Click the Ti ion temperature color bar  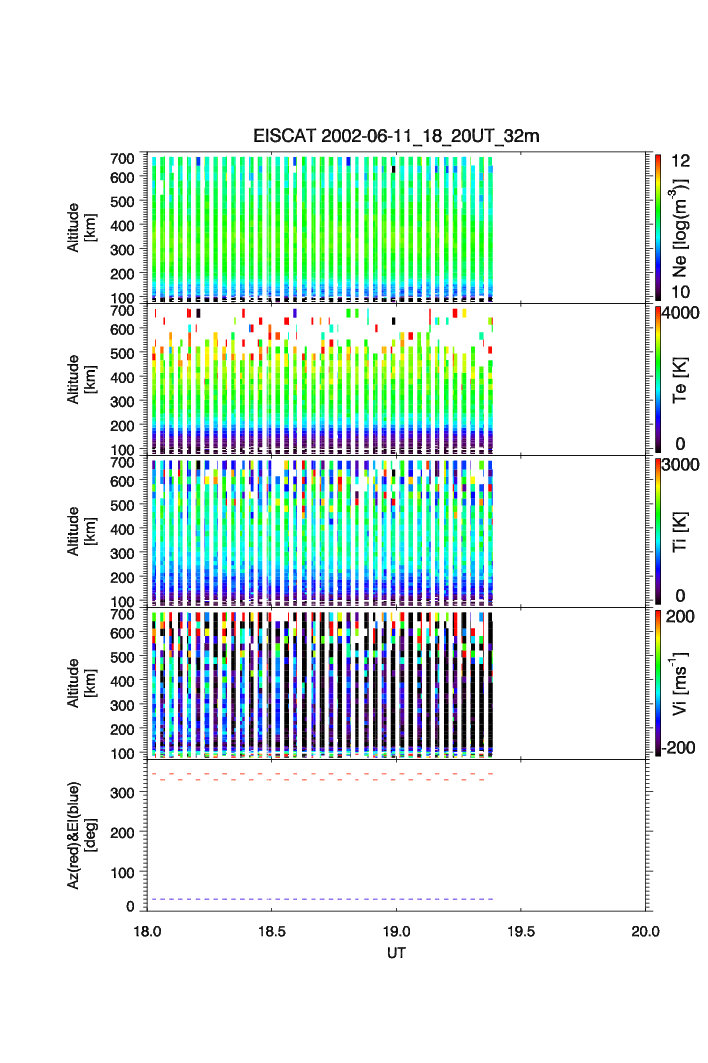click(x=658, y=531)
